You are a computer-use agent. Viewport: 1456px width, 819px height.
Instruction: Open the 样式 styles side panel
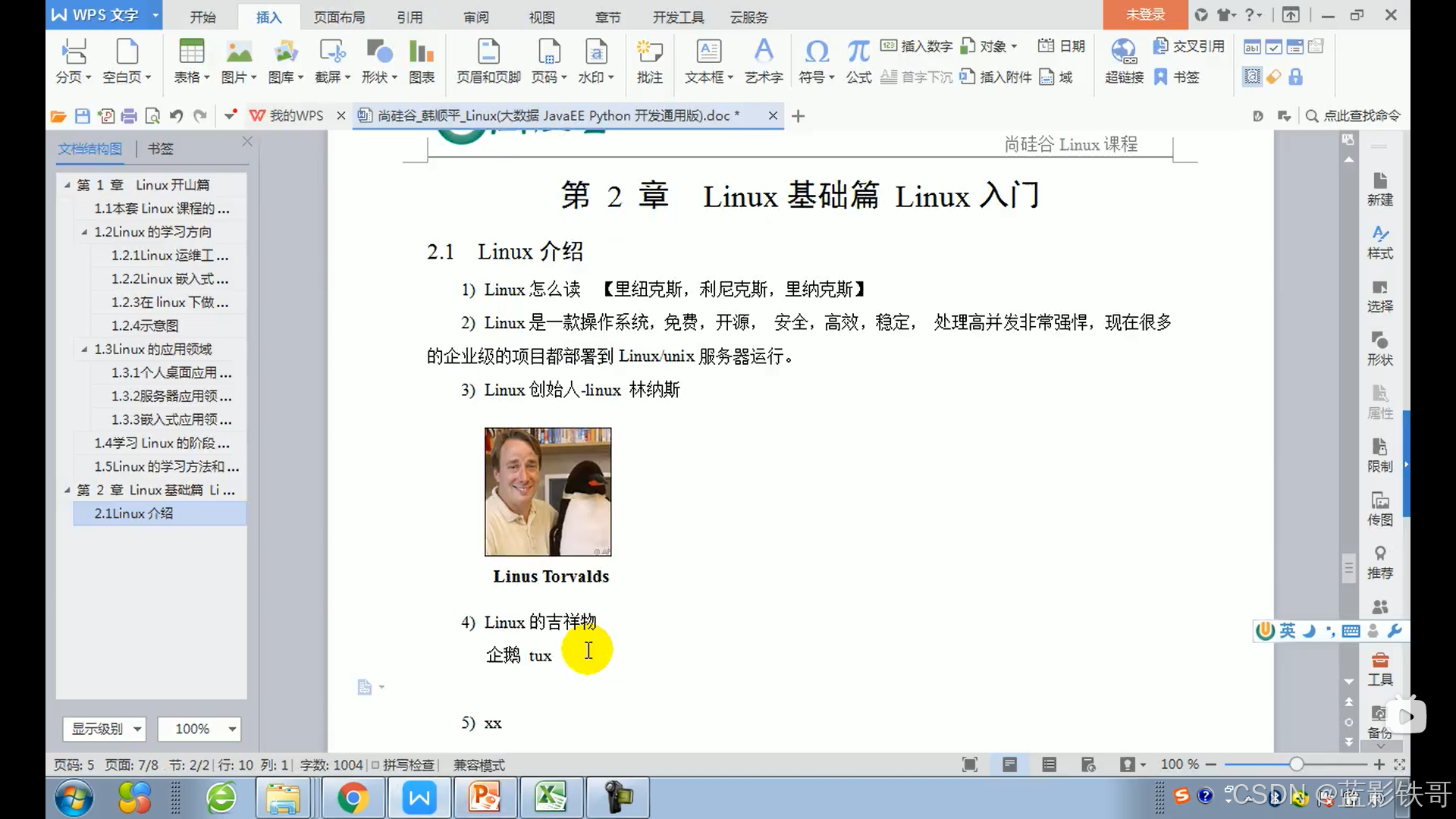[1379, 241]
